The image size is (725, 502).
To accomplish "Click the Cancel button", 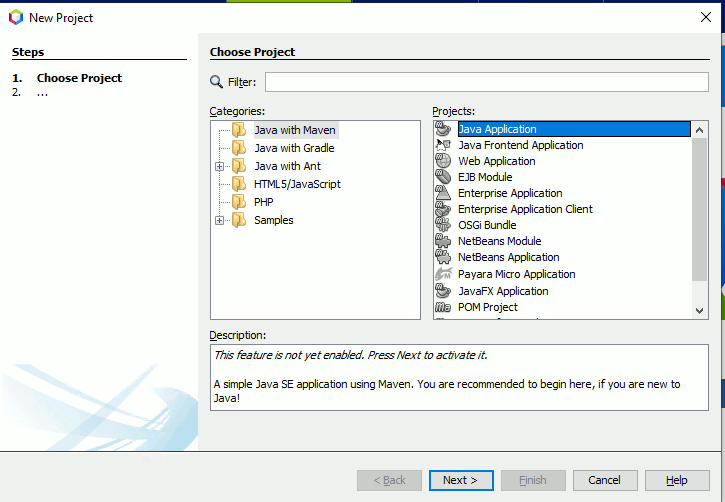I will click(x=605, y=480).
